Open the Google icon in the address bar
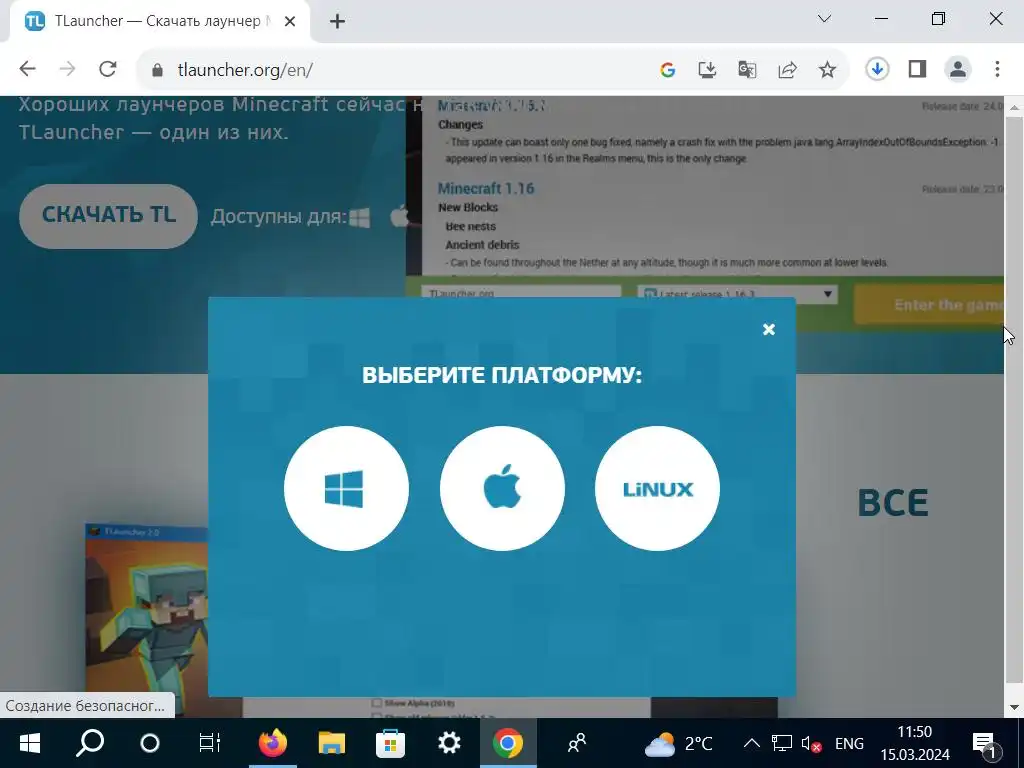 pos(667,70)
